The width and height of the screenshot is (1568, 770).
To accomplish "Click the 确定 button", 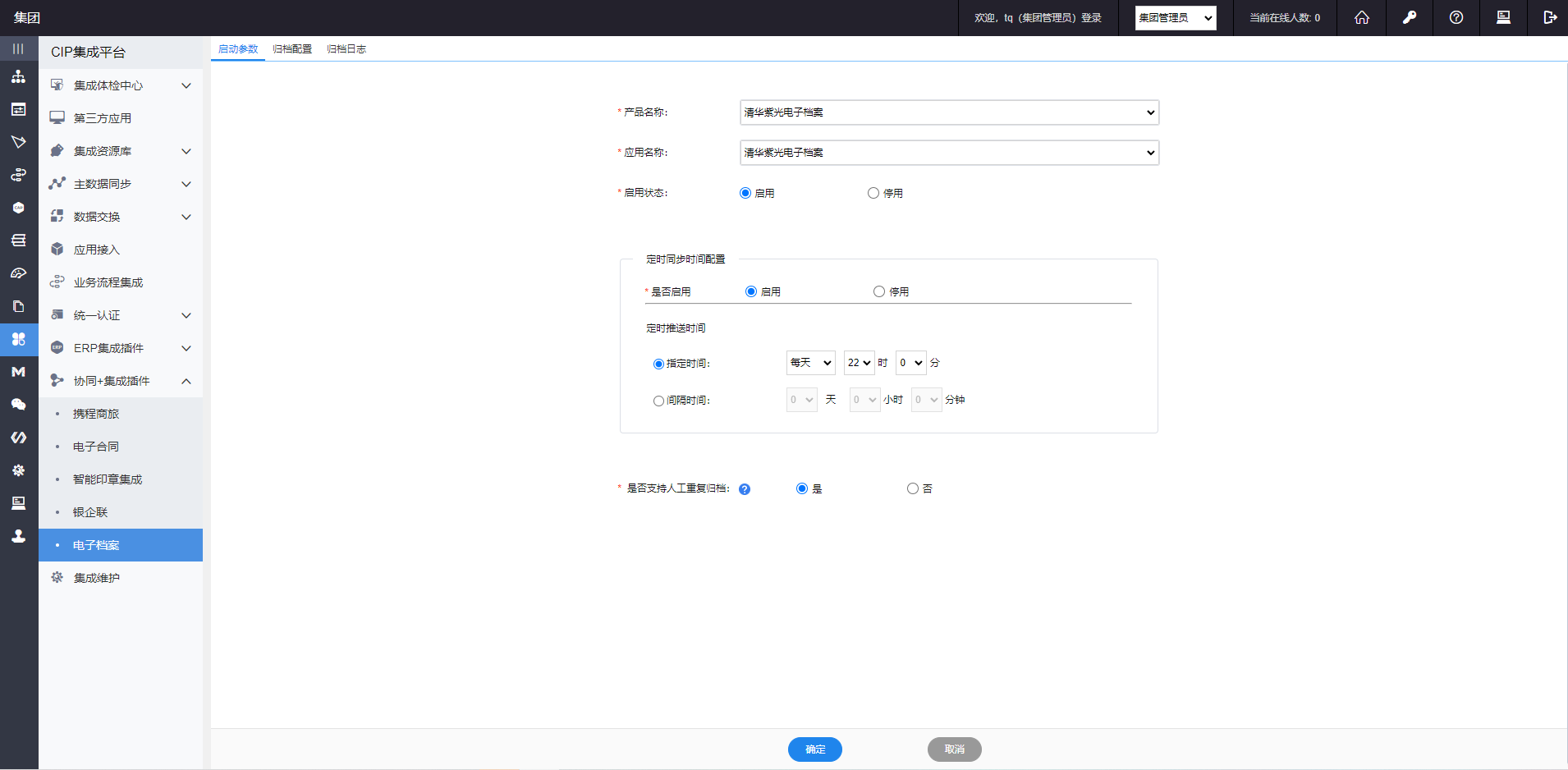I will point(814,749).
